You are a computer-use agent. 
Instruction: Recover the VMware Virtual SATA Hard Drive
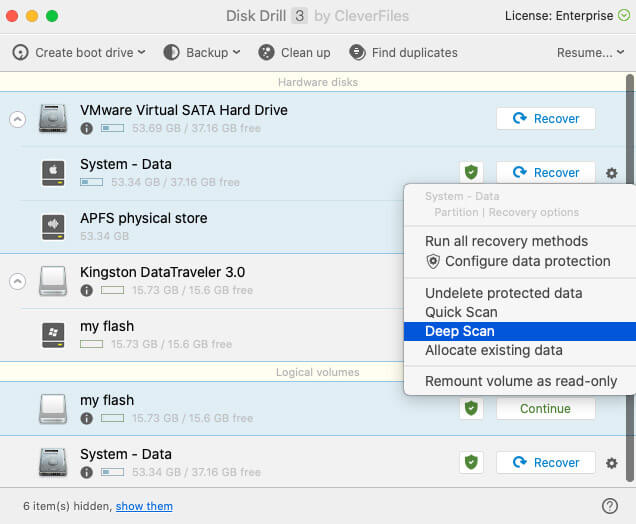pyautogui.click(x=546, y=118)
